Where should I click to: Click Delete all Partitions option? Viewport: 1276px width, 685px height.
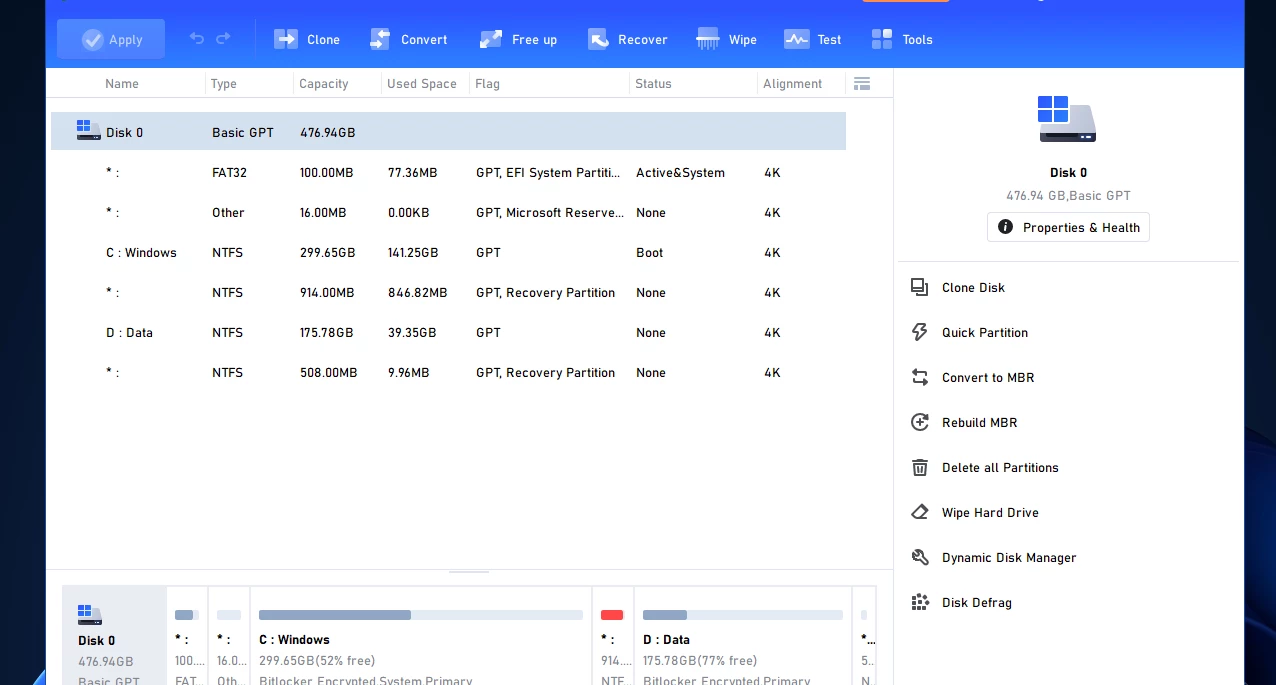[999, 468]
